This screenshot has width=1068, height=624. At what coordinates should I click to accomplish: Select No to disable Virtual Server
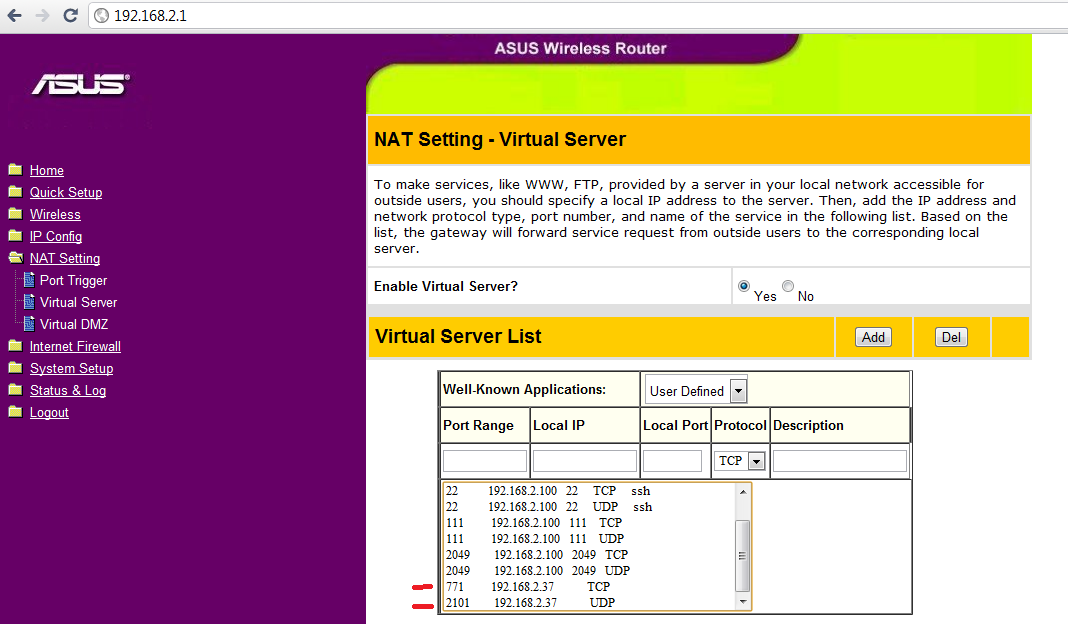coord(788,287)
